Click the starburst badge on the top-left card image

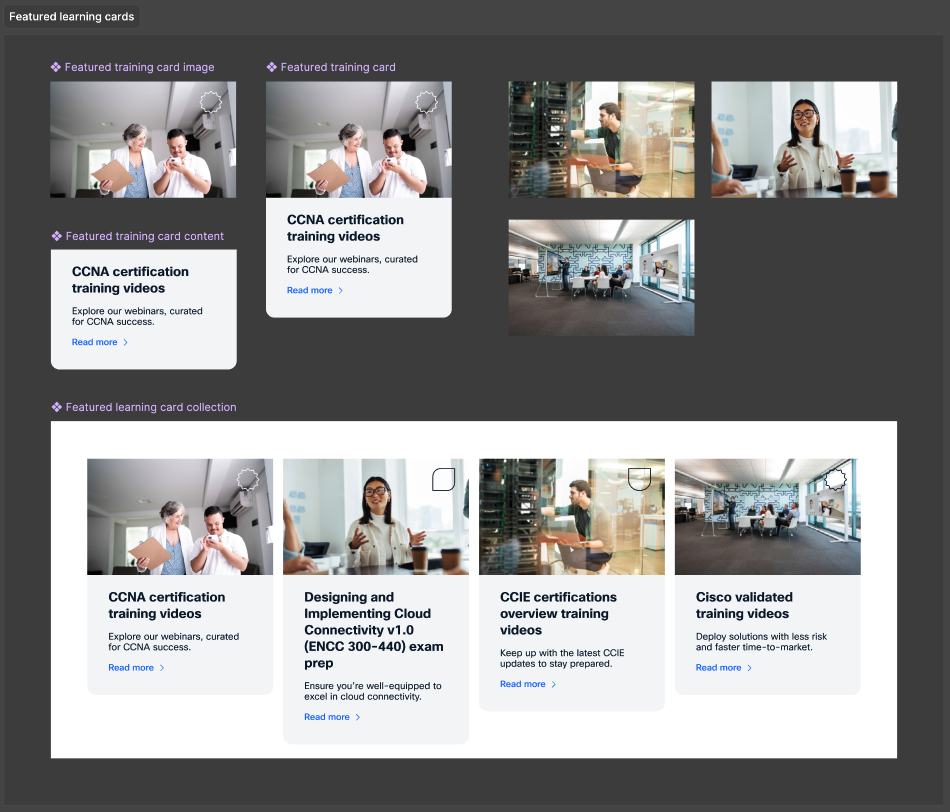point(211,102)
